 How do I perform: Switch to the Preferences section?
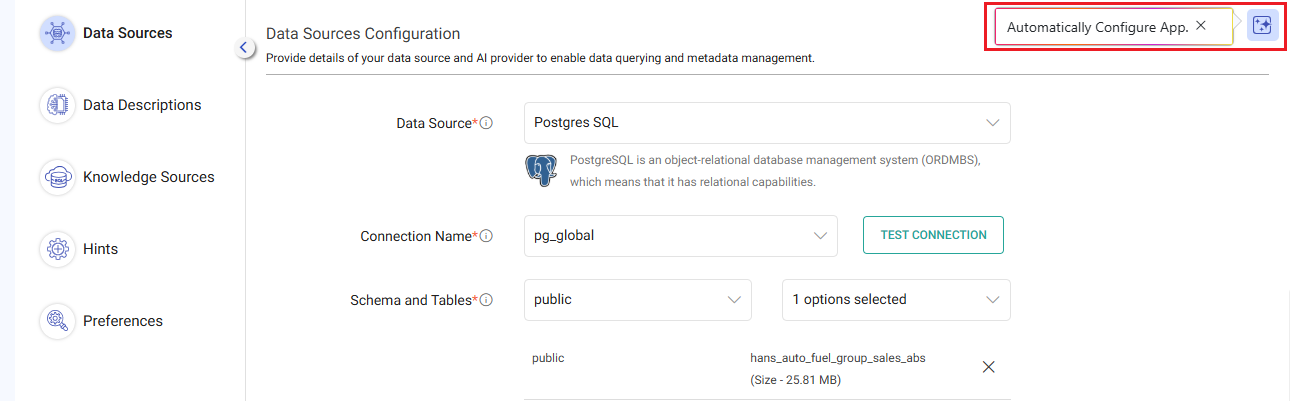(123, 321)
